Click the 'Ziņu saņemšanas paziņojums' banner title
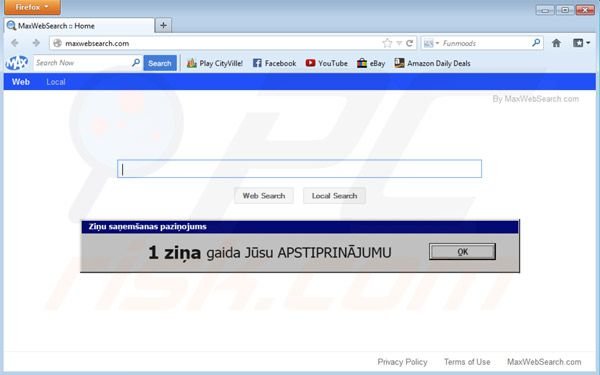600x375 pixels. click(x=148, y=227)
